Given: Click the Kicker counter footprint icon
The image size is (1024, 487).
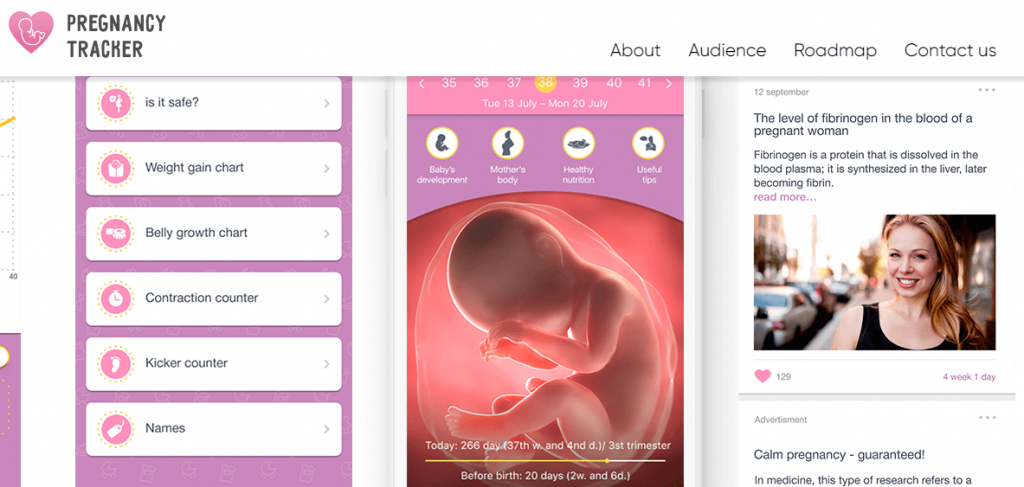Looking at the screenshot, I should (x=116, y=364).
